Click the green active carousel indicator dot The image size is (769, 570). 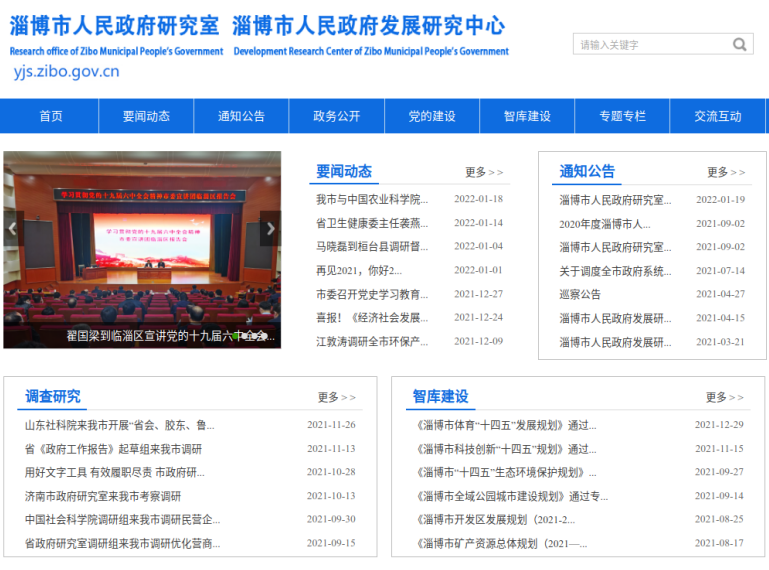[x=235, y=337]
